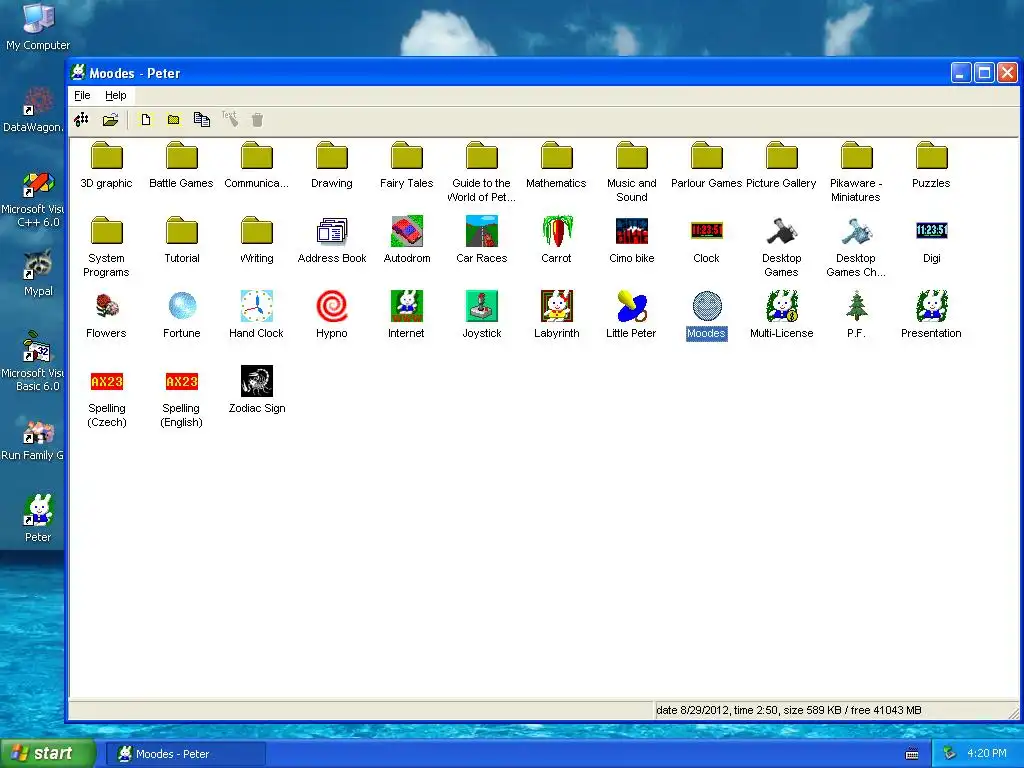Click the grayed-out trash can toolbar icon

pyautogui.click(x=257, y=120)
